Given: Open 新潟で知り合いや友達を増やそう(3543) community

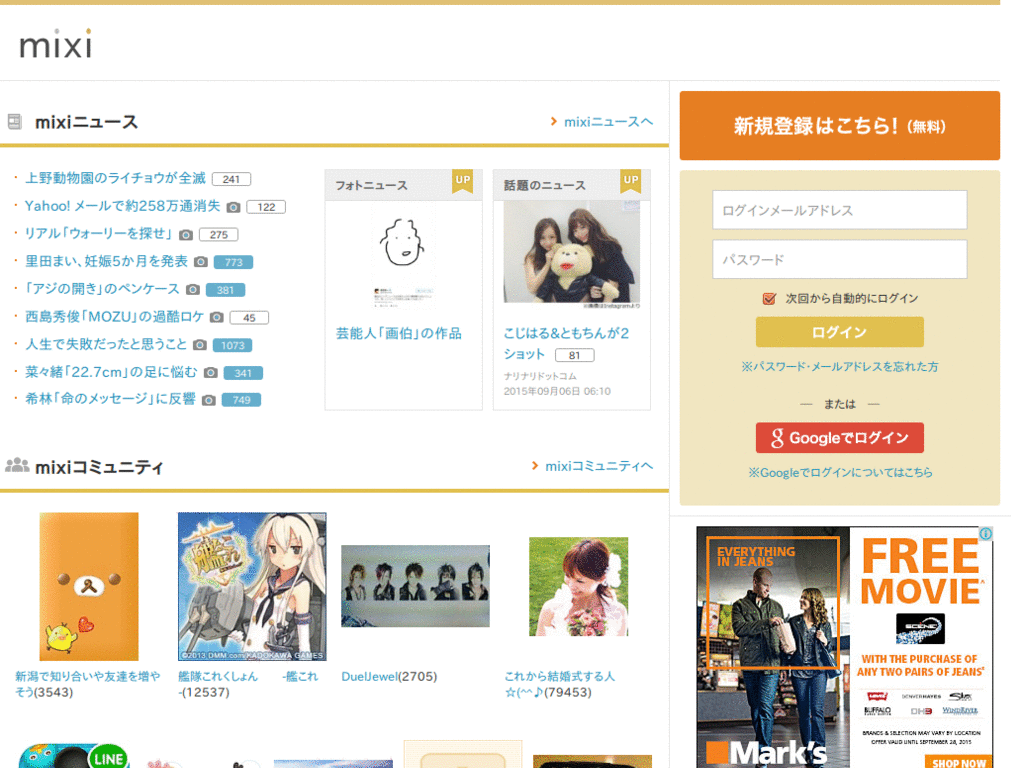Looking at the screenshot, I should pos(88,684).
